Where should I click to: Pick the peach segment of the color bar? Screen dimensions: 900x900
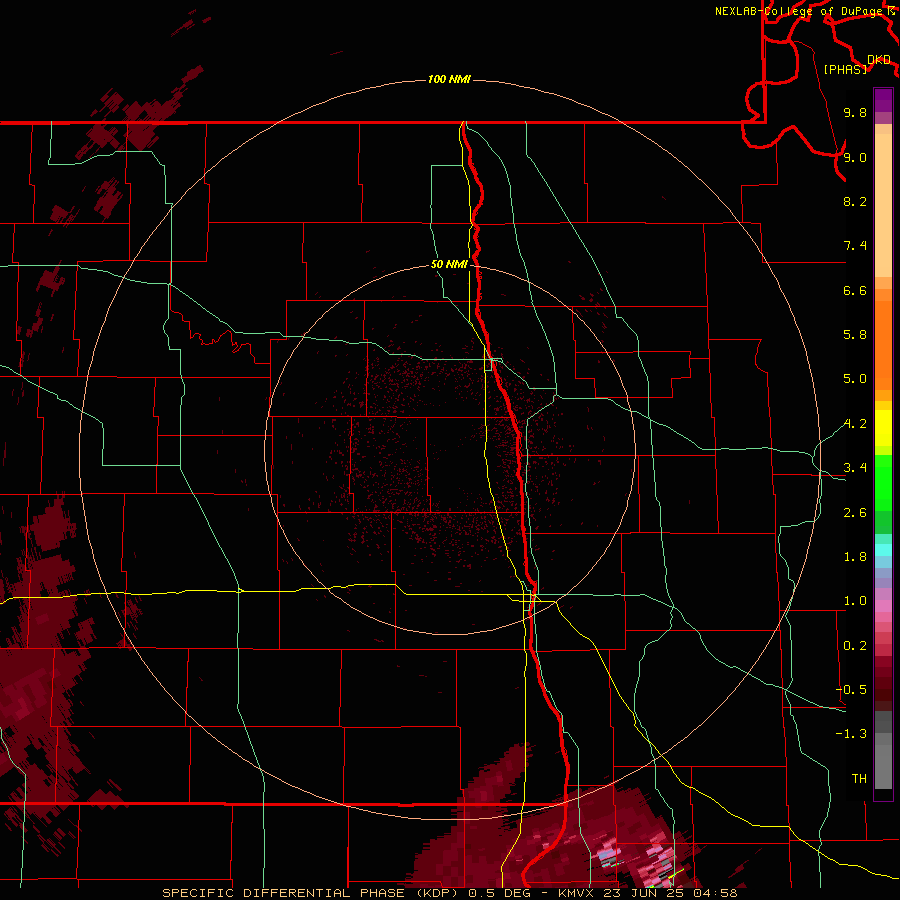pyautogui.click(x=883, y=207)
